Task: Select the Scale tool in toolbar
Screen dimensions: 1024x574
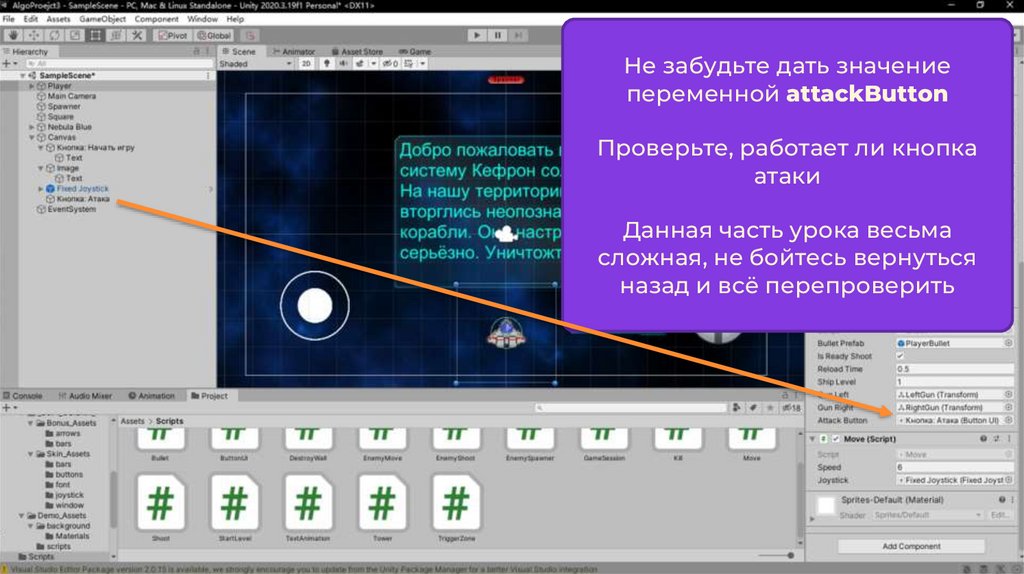Action: pyautogui.click(x=75, y=35)
